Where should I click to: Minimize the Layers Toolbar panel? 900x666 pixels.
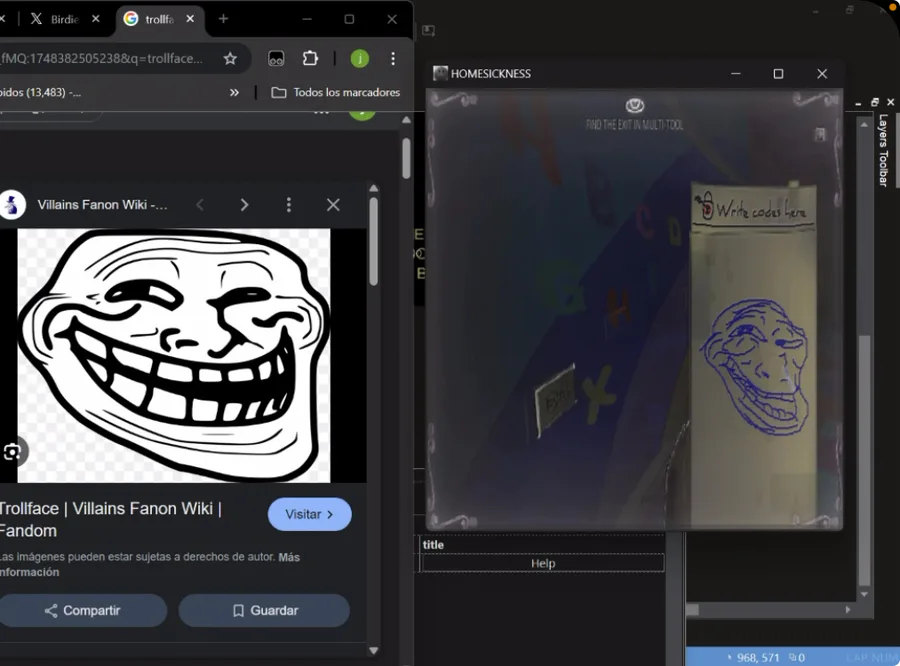pyautogui.click(x=858, y=103)
